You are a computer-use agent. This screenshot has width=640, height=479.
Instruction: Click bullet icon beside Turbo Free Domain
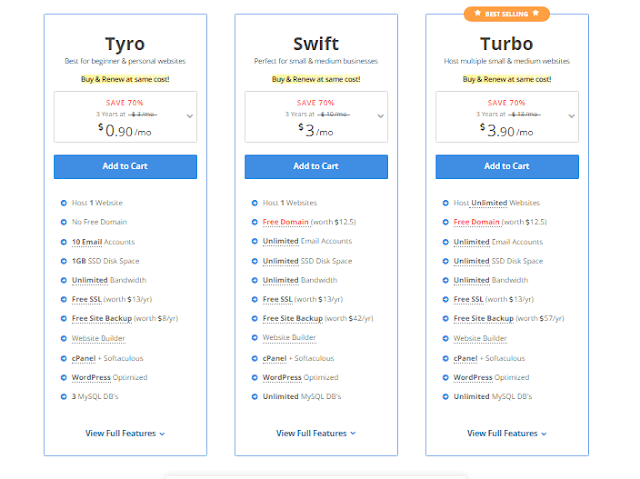[x=446, y=222]
